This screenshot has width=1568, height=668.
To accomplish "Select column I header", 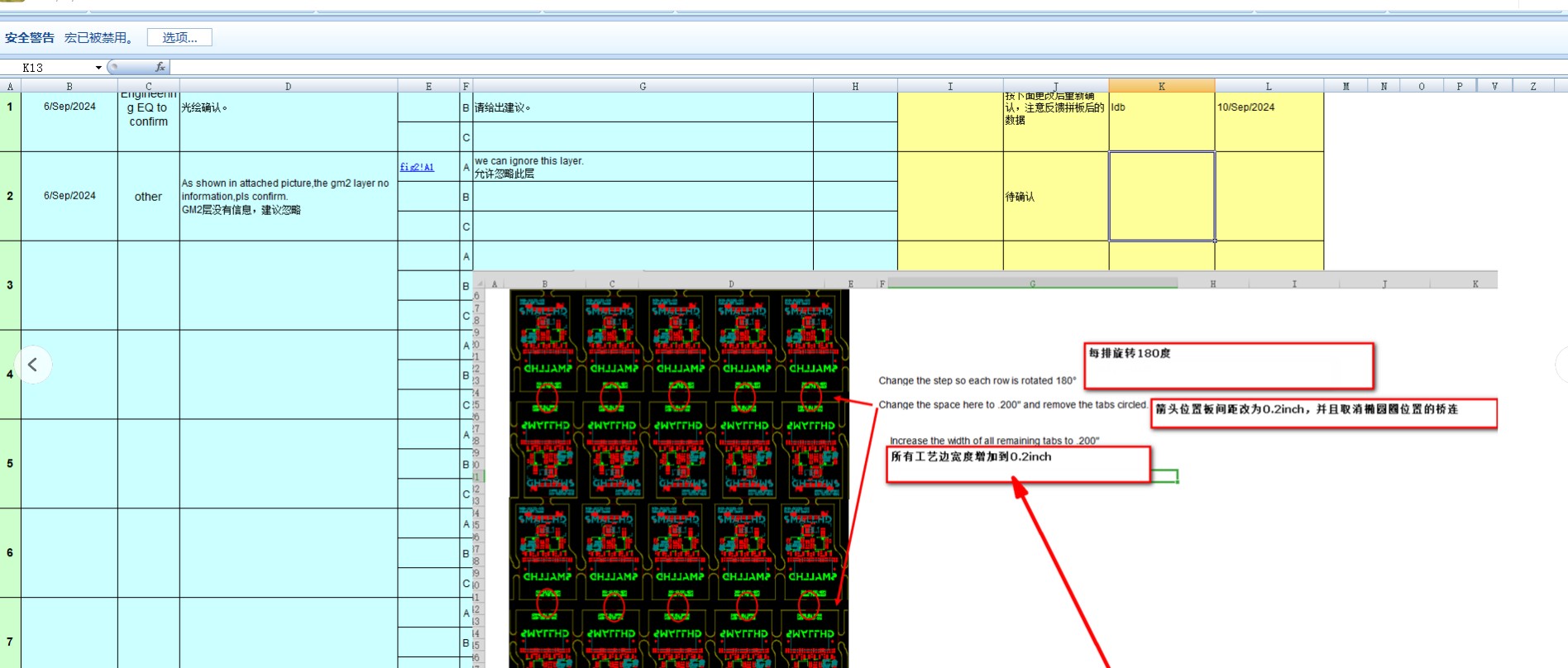I will [950, 86].
